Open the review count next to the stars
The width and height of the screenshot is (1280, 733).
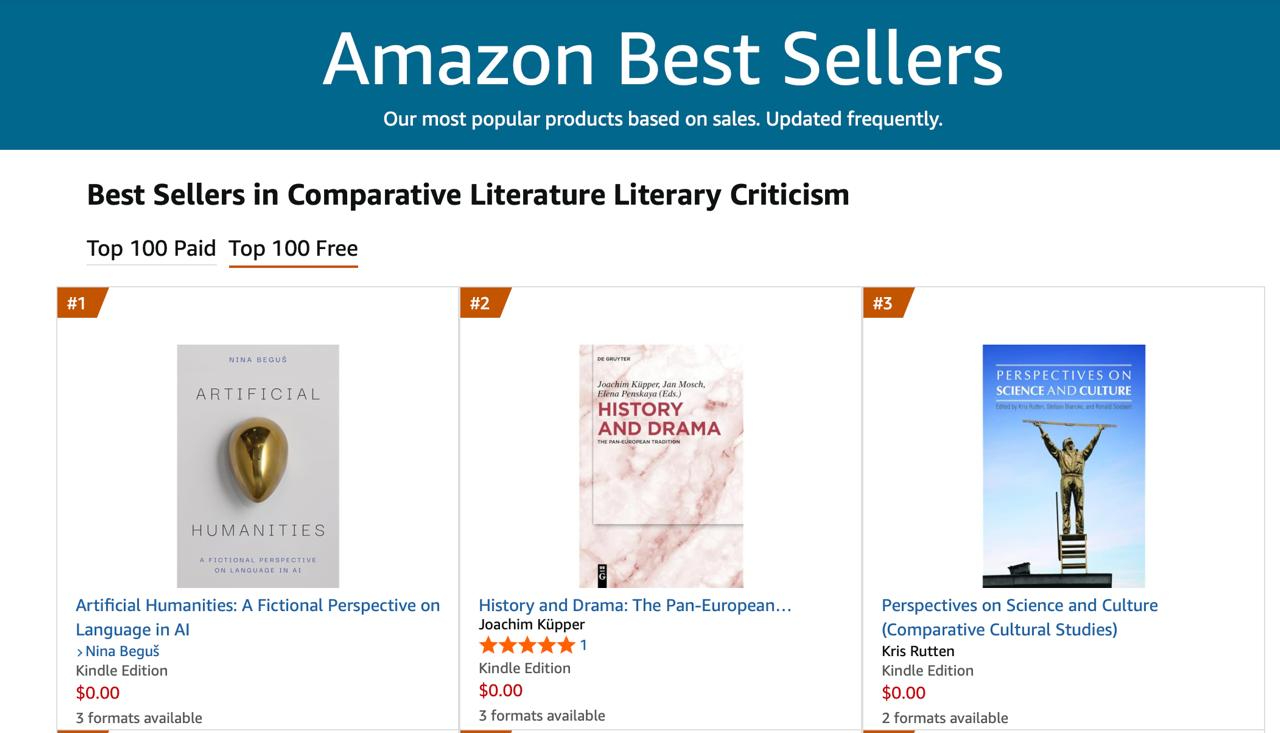(x=583, y=645)
